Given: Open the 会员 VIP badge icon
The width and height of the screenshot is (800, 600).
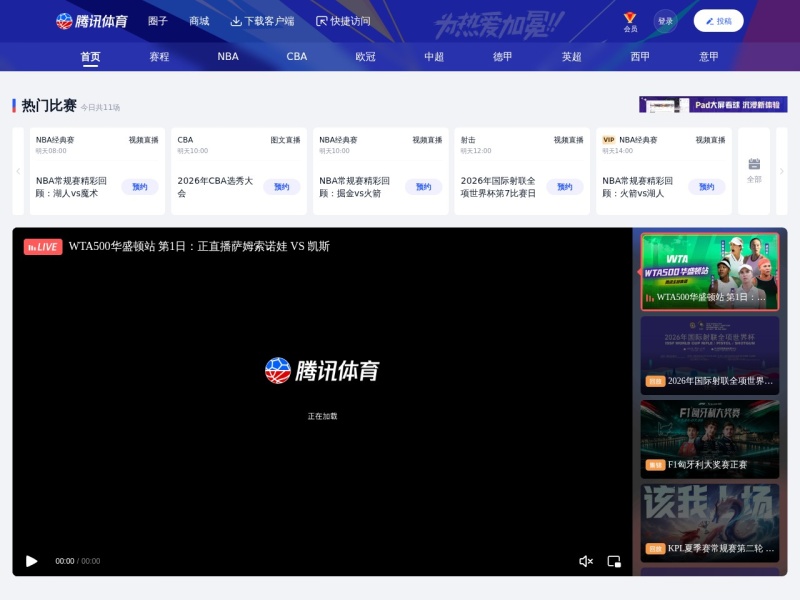Looking at the screenshot, I should click(x=630, y=22).
